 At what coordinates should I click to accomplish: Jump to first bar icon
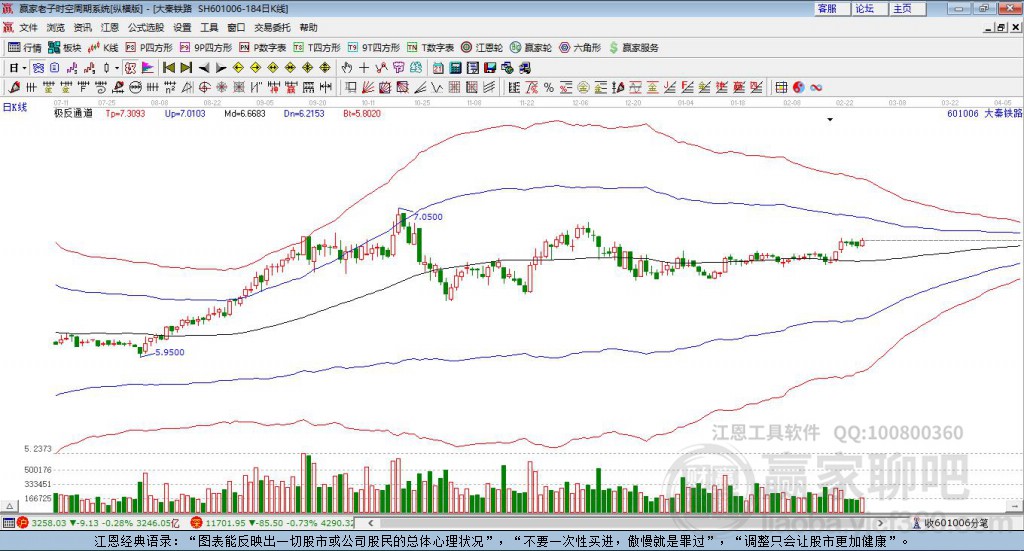pyautogui.click(x=169, y=68)
